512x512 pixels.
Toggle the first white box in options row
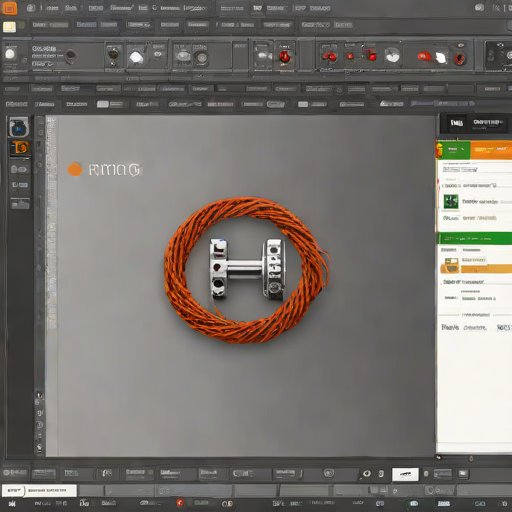pyautogui.click(x=102, y=104)
